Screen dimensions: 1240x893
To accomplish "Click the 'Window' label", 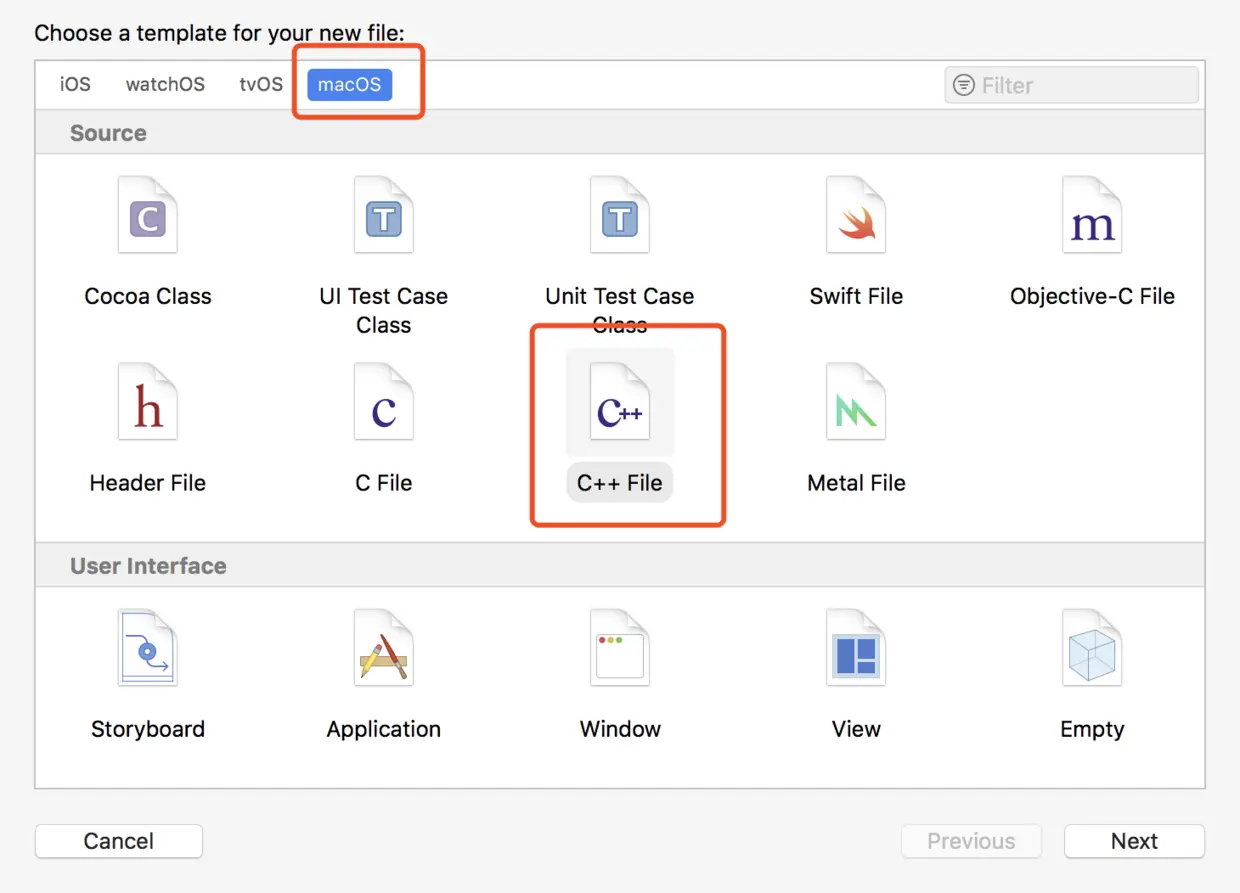I will 620,729.
